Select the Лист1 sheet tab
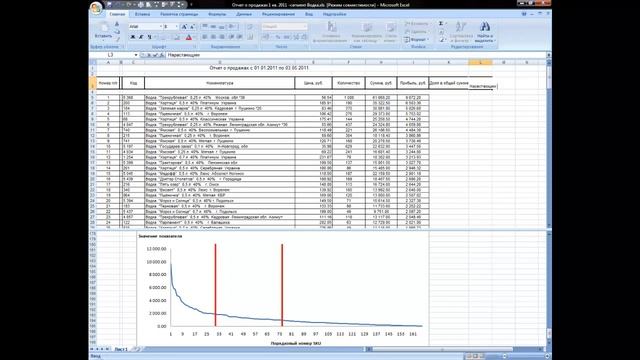 click(121, 349)
